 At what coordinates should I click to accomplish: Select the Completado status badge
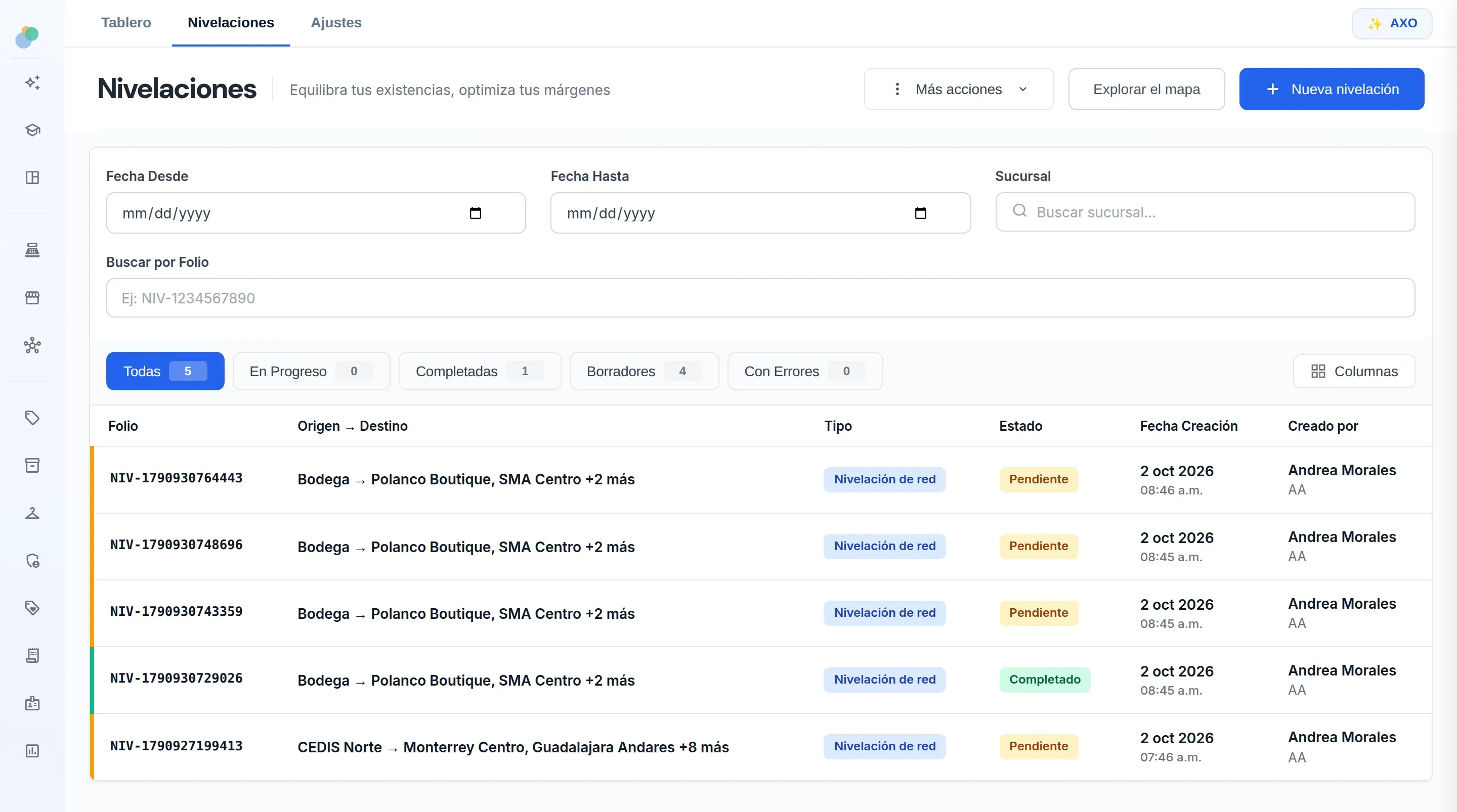click(1044, 679)
